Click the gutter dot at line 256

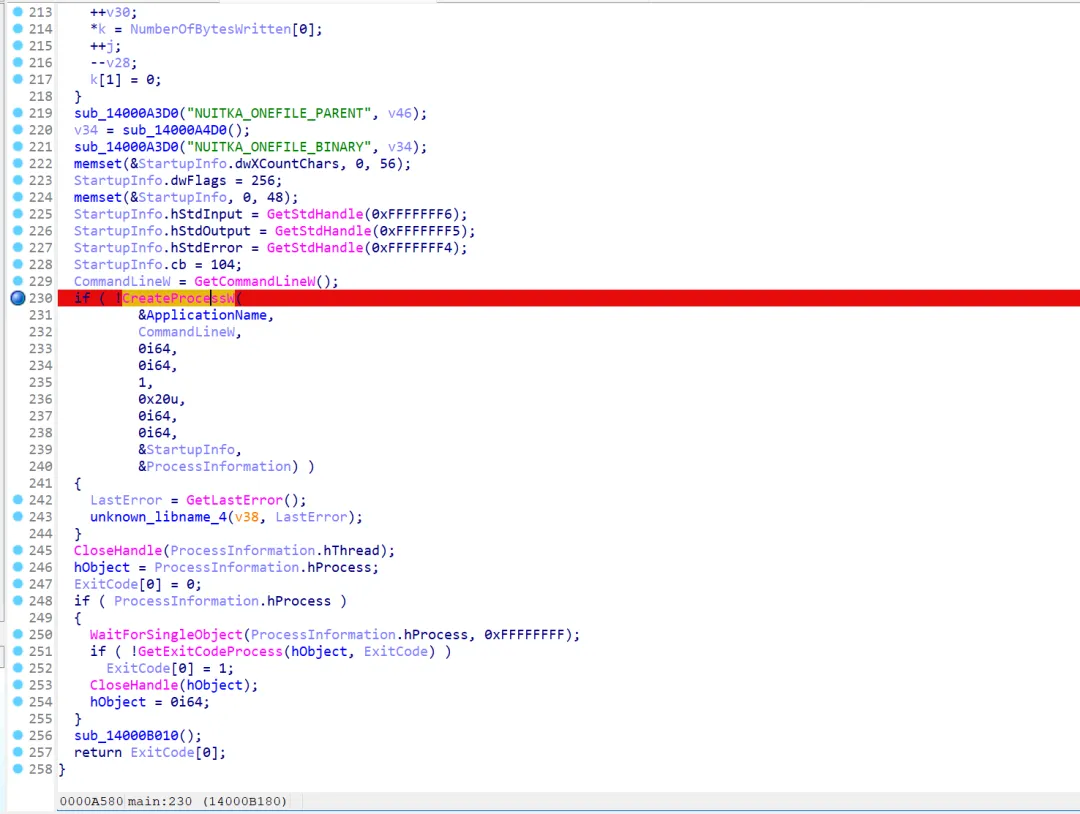point(17,736)
